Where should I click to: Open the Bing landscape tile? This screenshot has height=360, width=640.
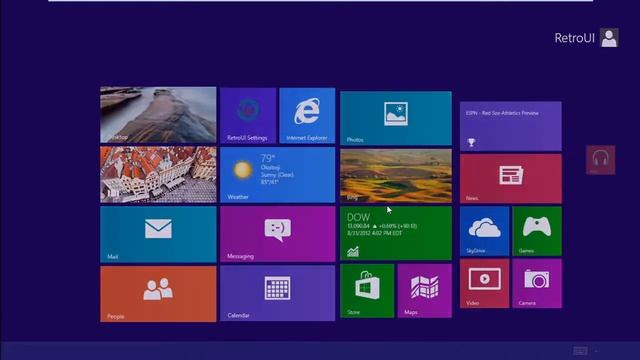pos(396,176)
